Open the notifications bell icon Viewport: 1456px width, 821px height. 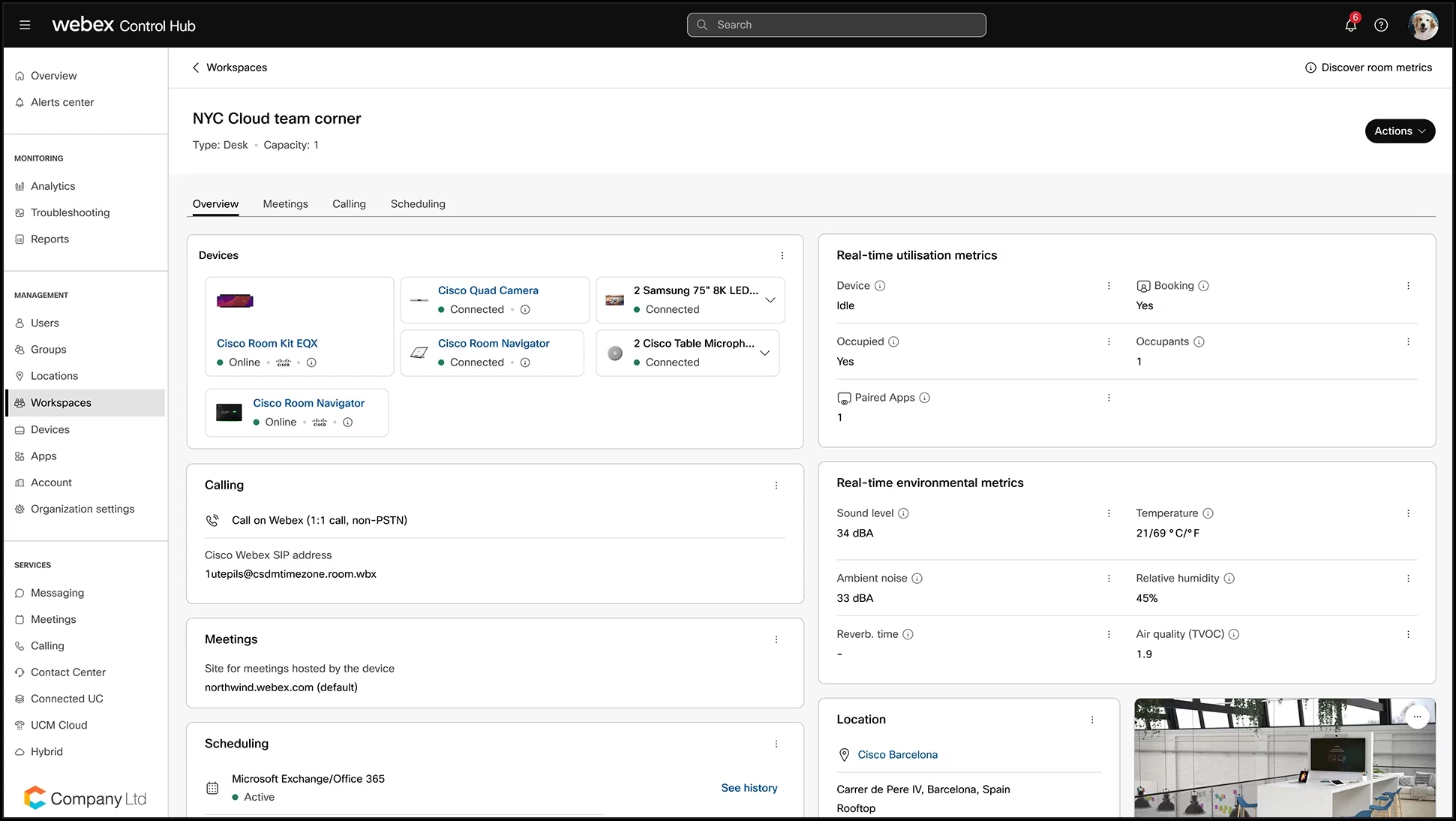click(x=1350, y=26)
